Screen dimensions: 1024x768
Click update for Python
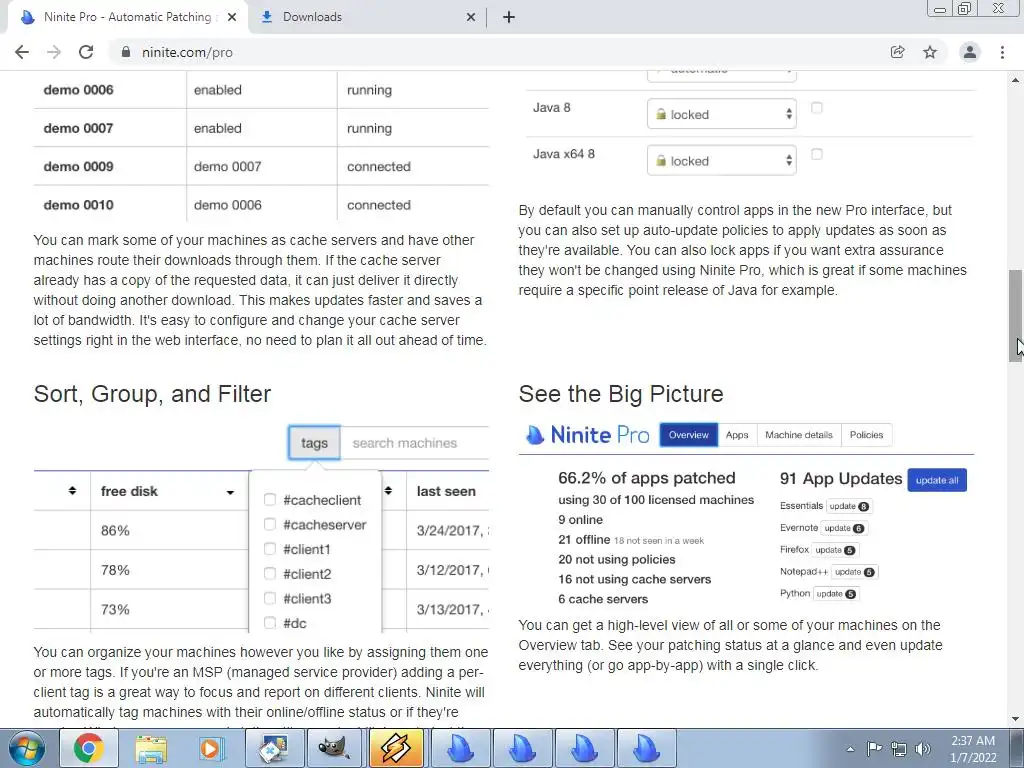(836, 594)
